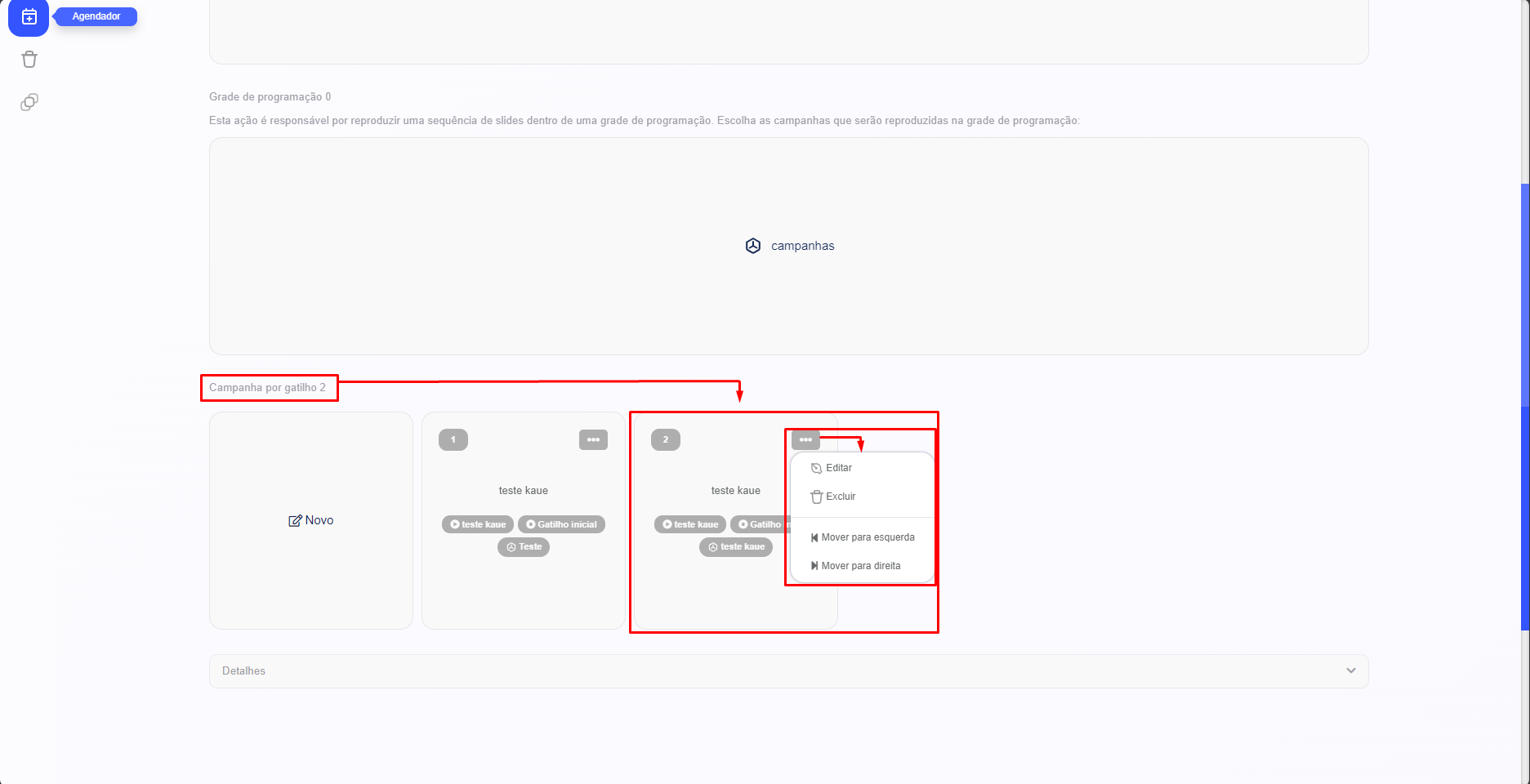Expand the Detalhes section chevron
This screenshot has width=1530, height=784.
pos(1351,670)
